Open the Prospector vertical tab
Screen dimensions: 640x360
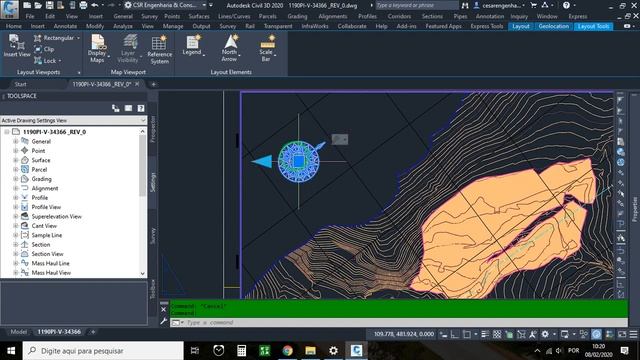[153, 129]
